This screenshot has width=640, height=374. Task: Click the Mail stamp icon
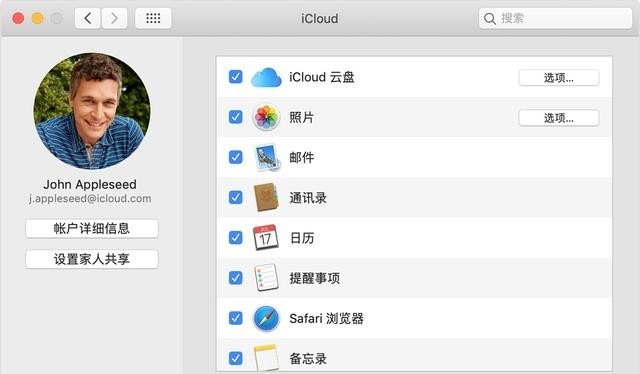click(267, 157)
